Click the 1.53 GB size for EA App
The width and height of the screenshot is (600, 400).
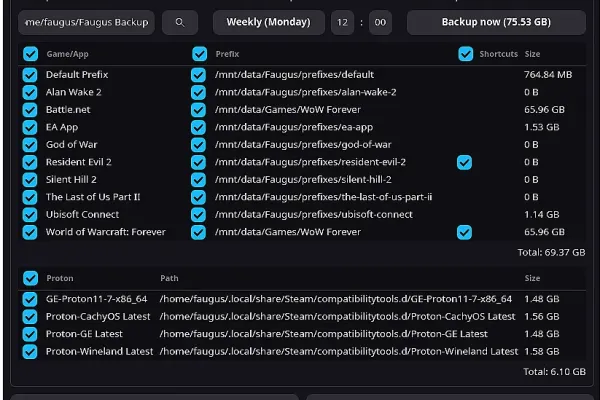(x=541, y=127)
